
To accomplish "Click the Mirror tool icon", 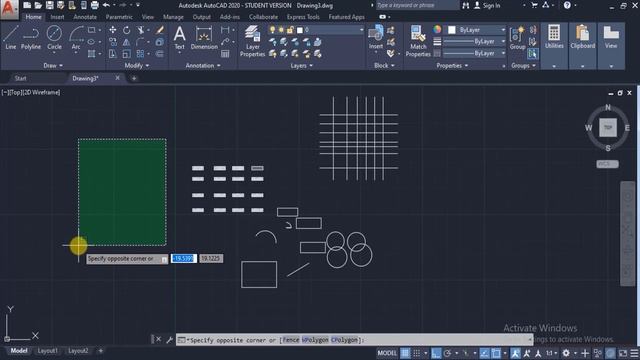I will pos(127,42).
